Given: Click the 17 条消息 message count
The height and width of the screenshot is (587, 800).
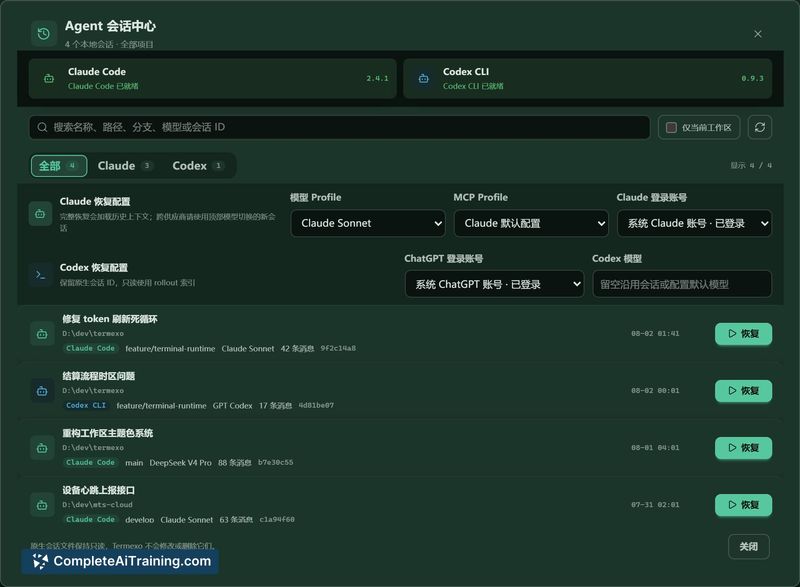Looking at the screenshot, I should (275, 405).
